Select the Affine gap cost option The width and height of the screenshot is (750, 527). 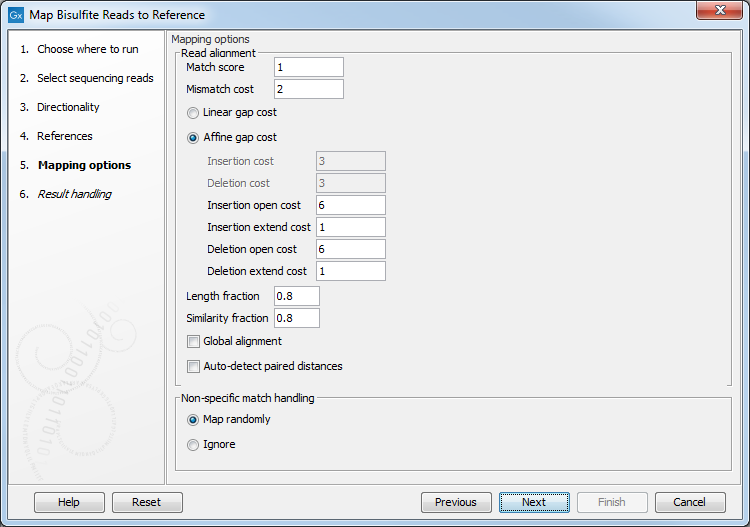(x=193, y=138)
